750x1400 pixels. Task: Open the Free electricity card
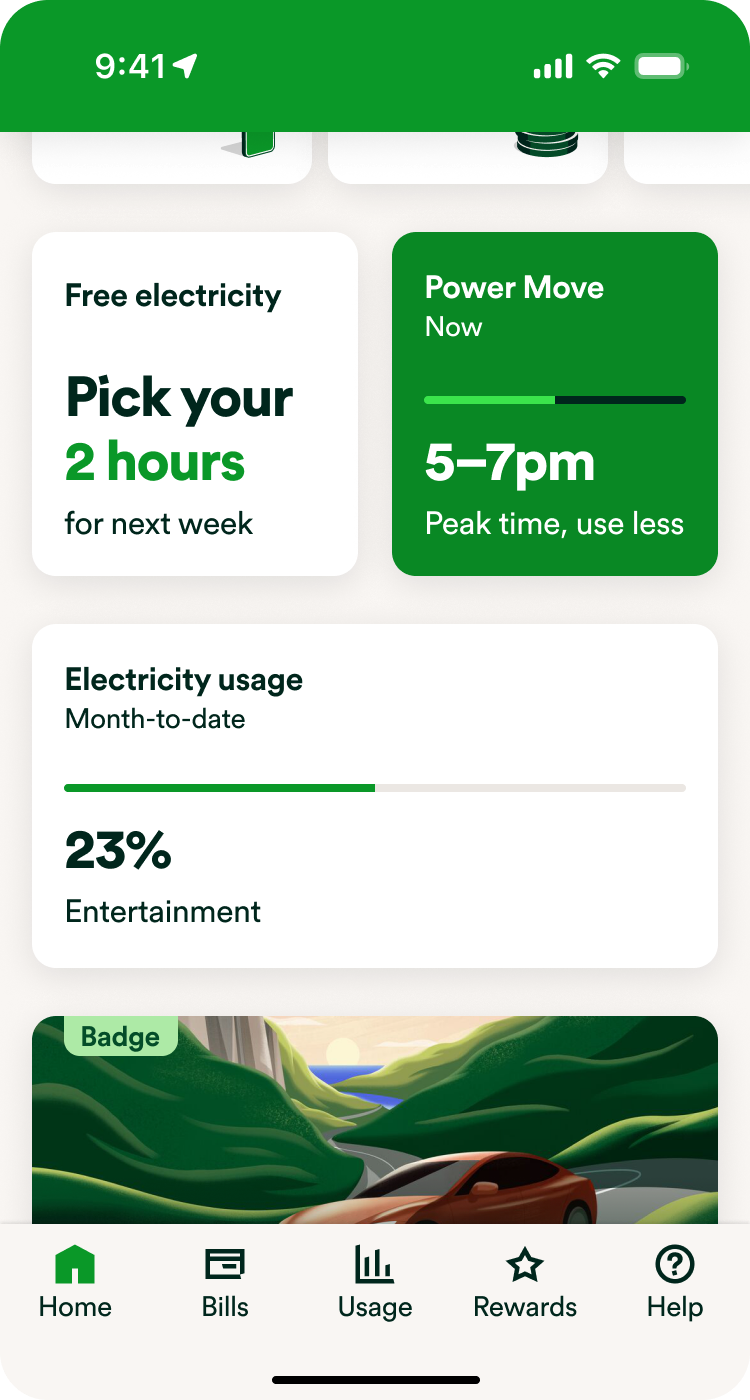click(195, 404)
